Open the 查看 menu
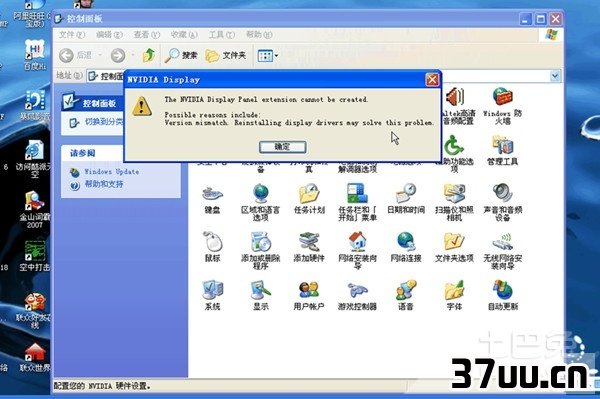 [x=147, y=35]
